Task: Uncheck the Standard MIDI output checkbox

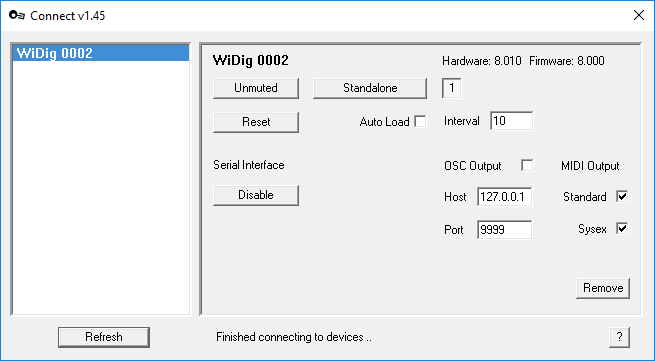Action: (622, 196)
